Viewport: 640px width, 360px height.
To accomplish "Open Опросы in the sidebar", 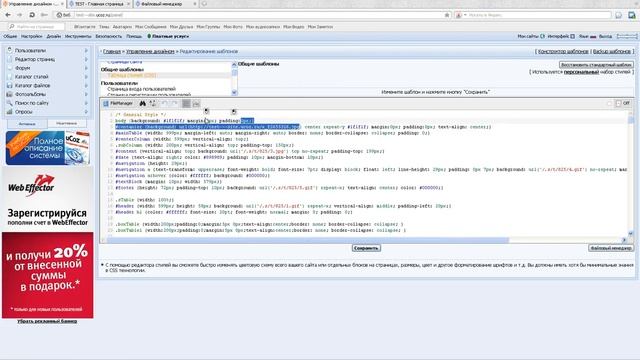I will click(23, 112).
